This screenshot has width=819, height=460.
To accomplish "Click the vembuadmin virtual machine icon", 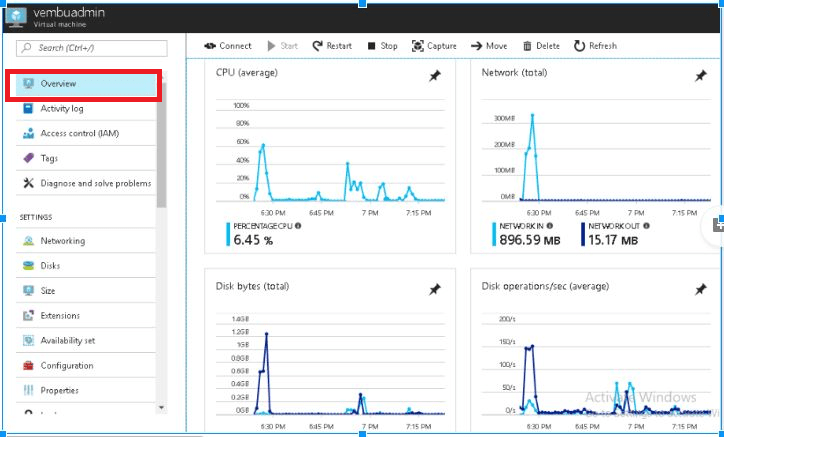I will [16, 17].
